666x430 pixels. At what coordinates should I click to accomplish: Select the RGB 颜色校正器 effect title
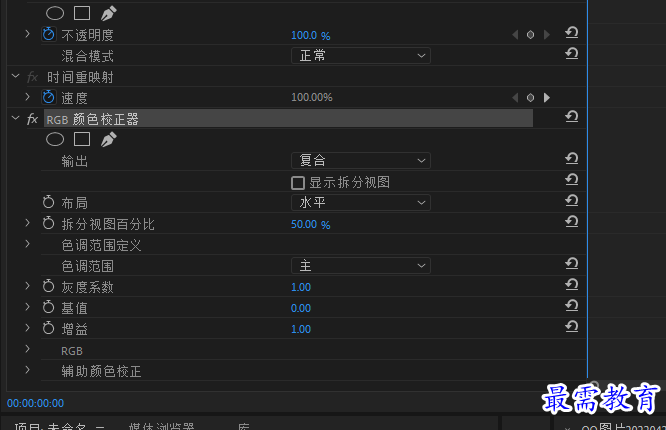click(93, 119)
